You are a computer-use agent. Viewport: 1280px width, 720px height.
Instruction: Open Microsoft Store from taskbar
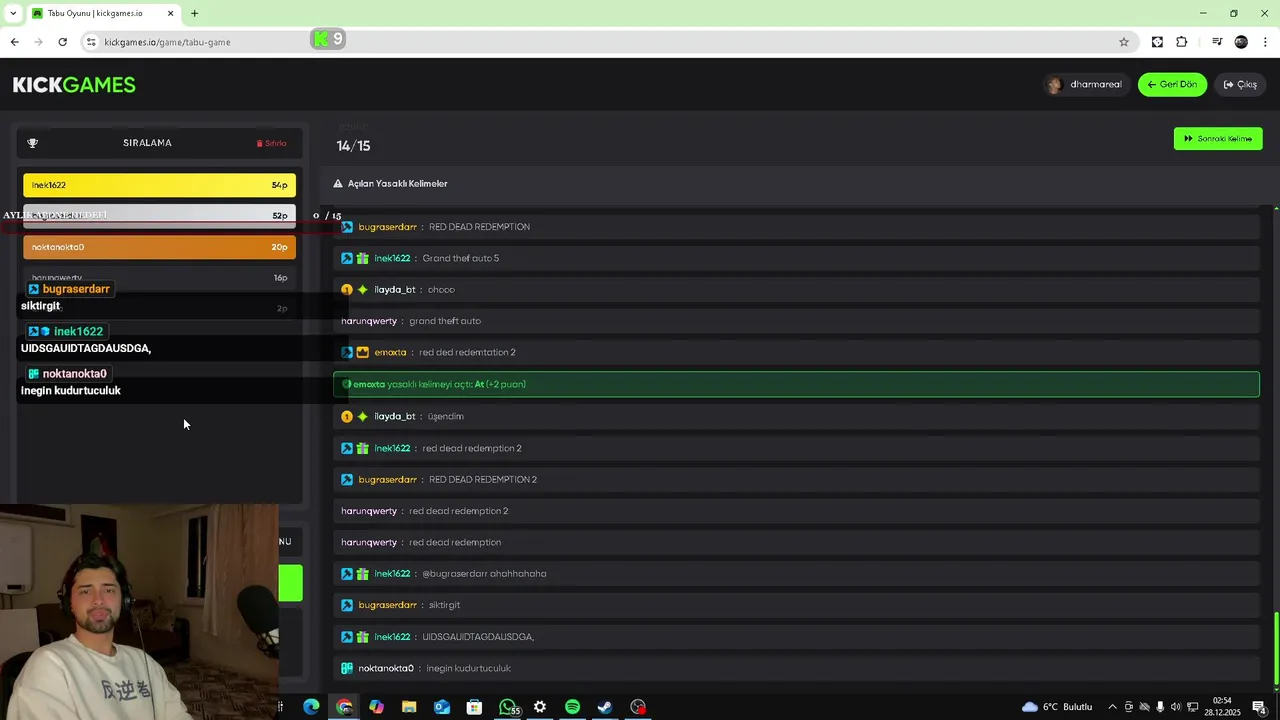point(474,707)
